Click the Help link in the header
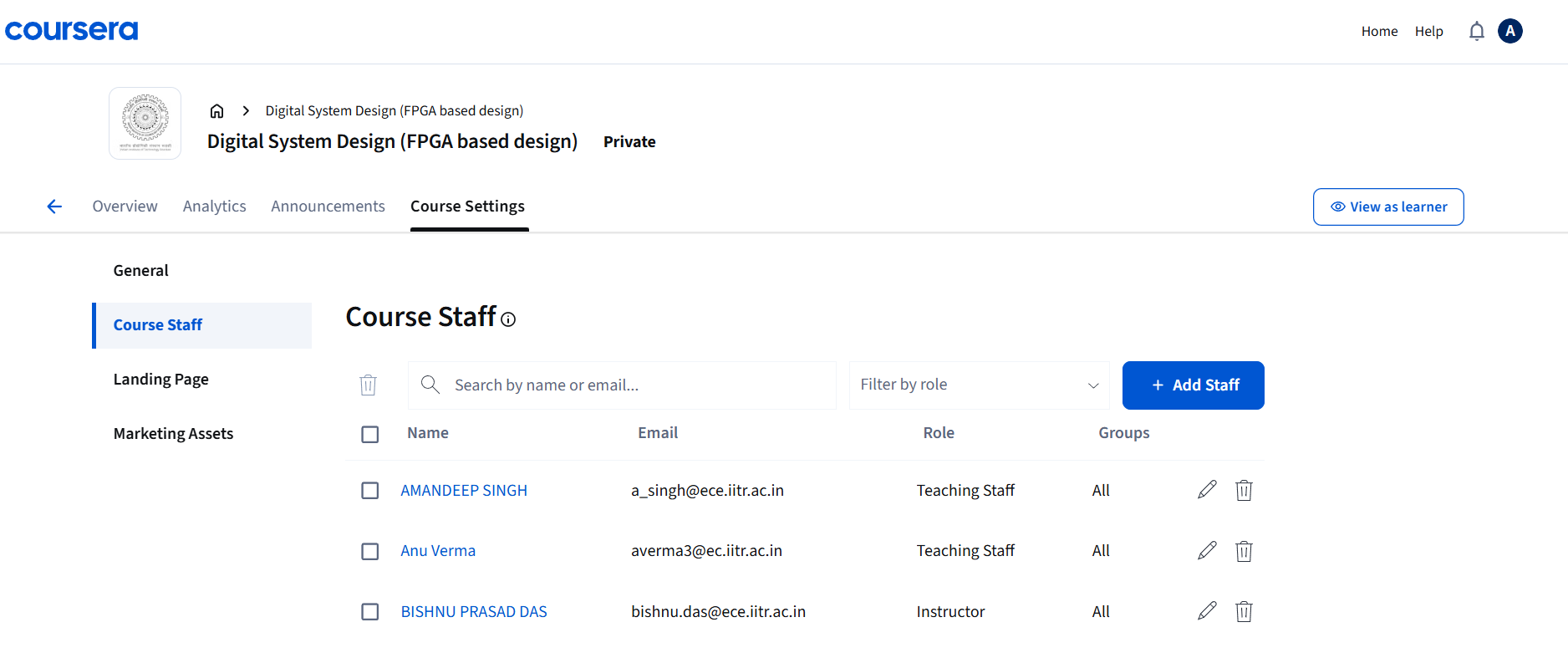Viewport: 1568px width, 658px height. [x=1429, y=32]
